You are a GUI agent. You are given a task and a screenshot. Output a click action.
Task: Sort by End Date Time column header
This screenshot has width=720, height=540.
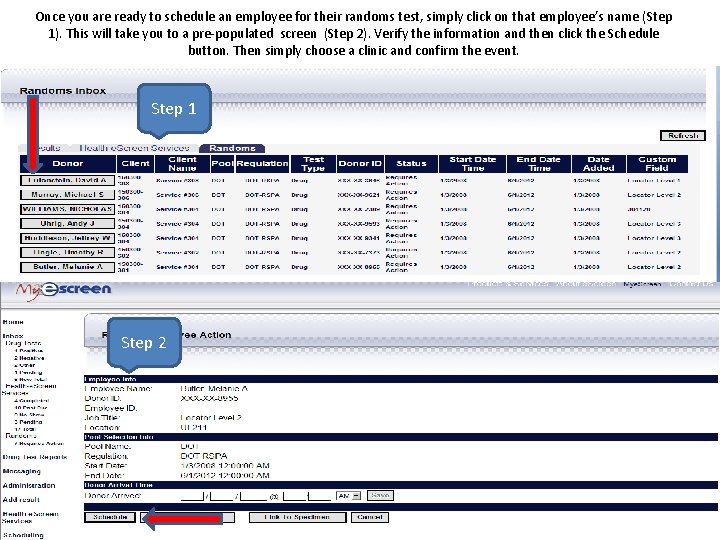click(539, 163)
